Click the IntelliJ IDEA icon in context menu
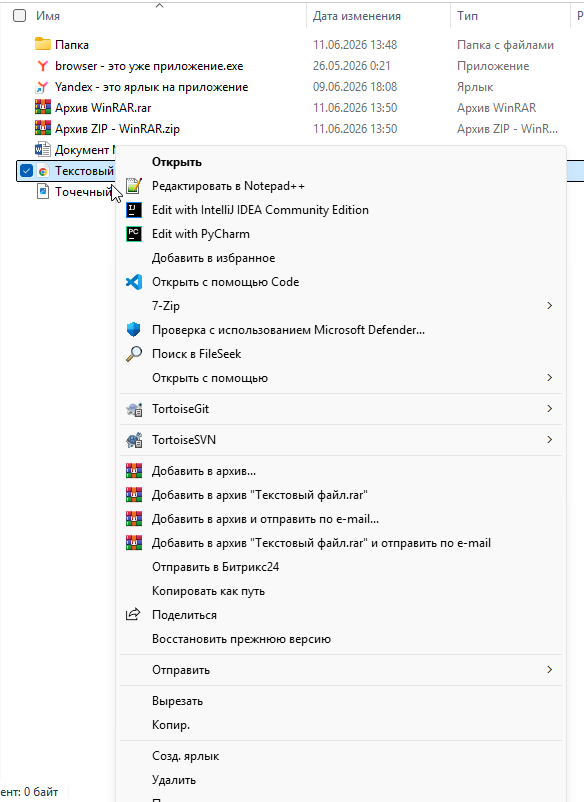 [x=134, y=210]
